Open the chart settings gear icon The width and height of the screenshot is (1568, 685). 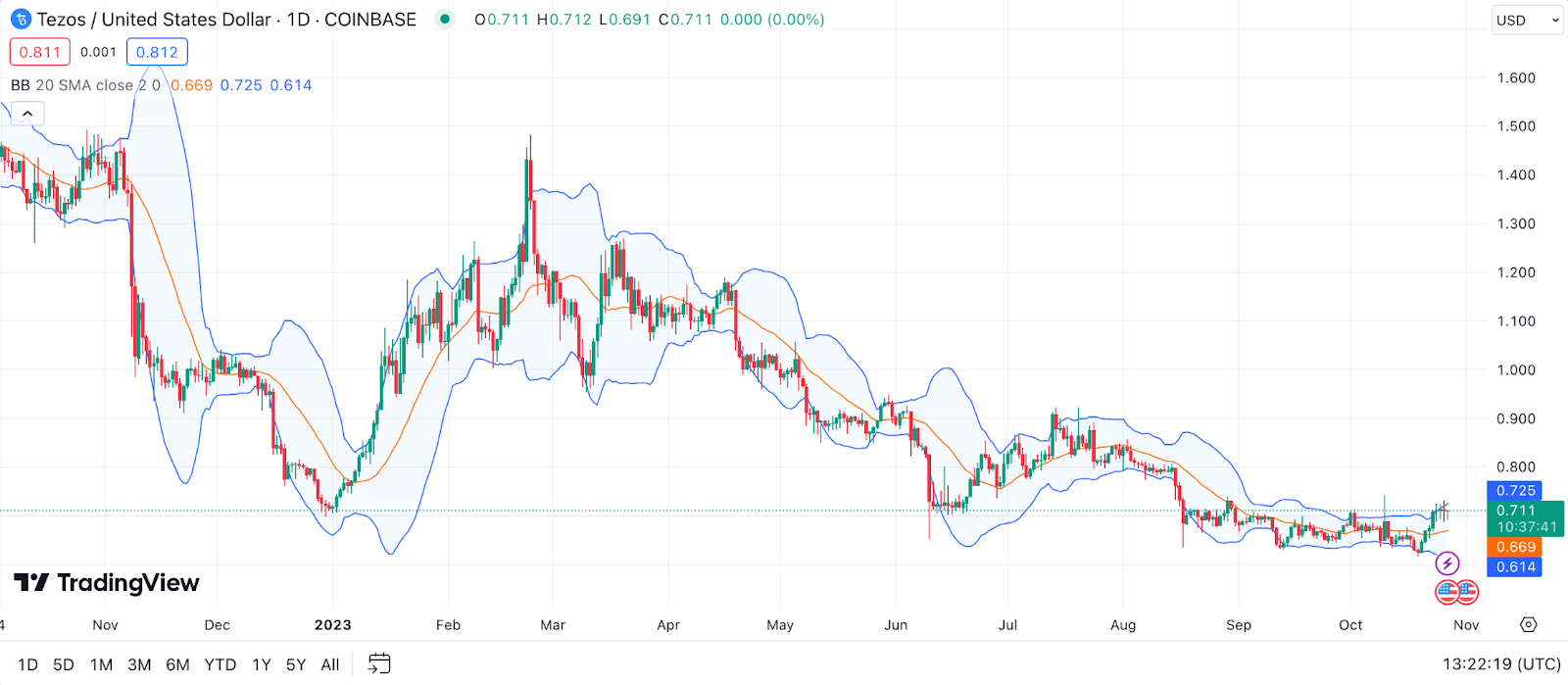pos(1529,624)
